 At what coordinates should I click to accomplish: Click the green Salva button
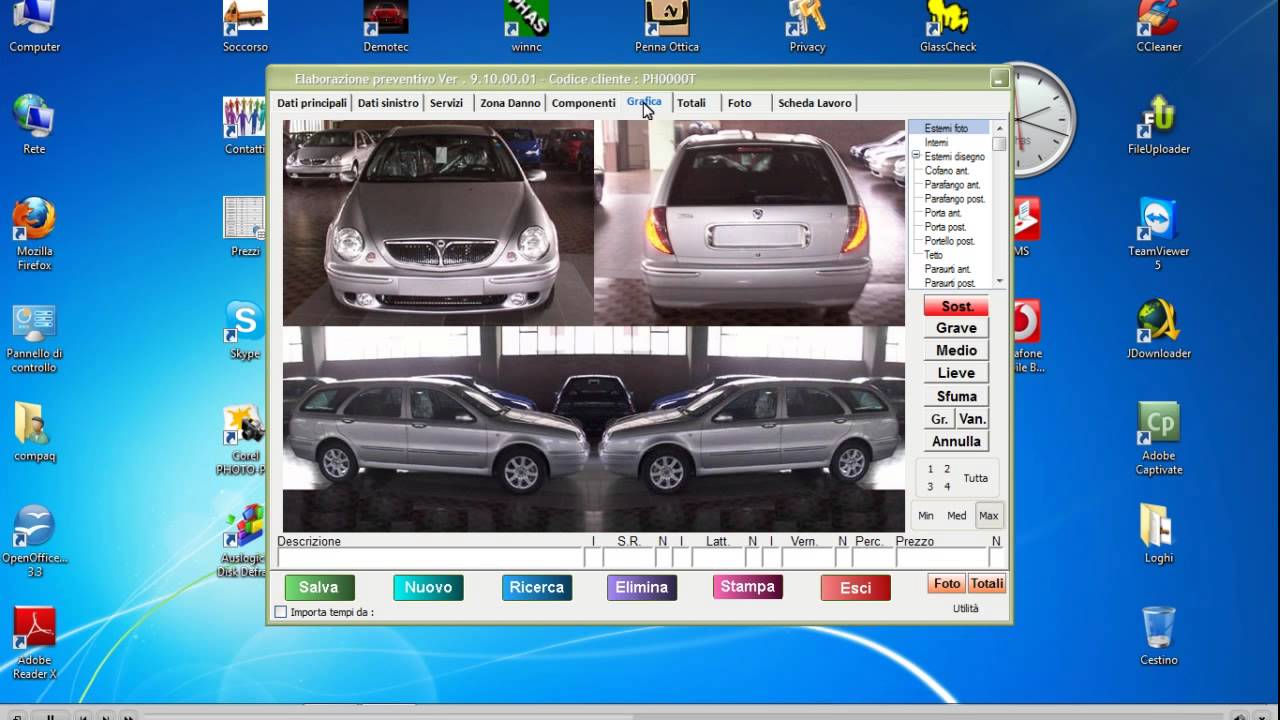pyautogui.click(x=319, y=587)
